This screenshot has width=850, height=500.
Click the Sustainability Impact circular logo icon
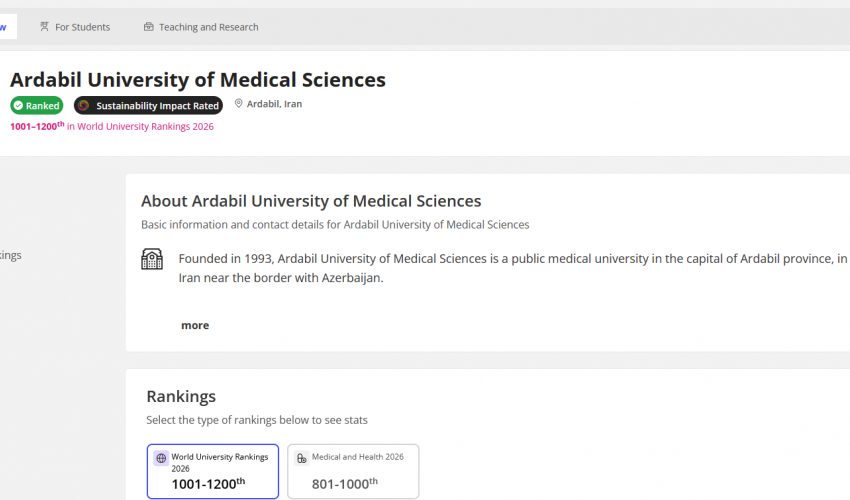point(83,105)
